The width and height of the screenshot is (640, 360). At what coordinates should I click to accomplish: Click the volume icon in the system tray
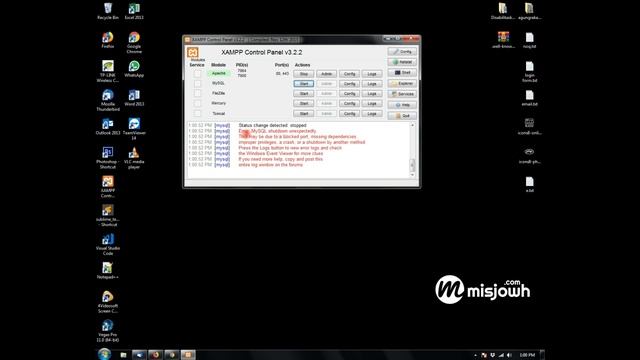(x=509, y=355)
